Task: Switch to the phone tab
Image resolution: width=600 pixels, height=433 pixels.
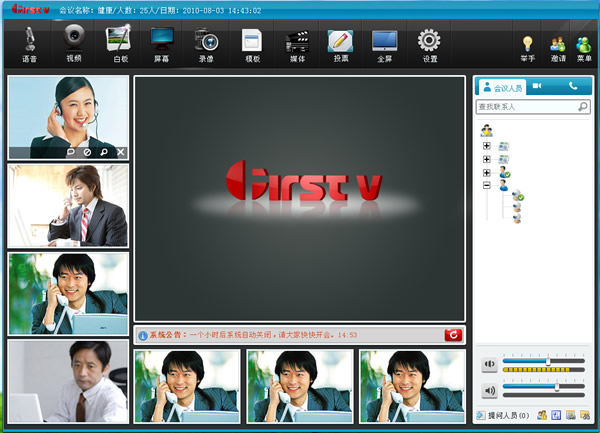Action: click(x=573, y=86)
